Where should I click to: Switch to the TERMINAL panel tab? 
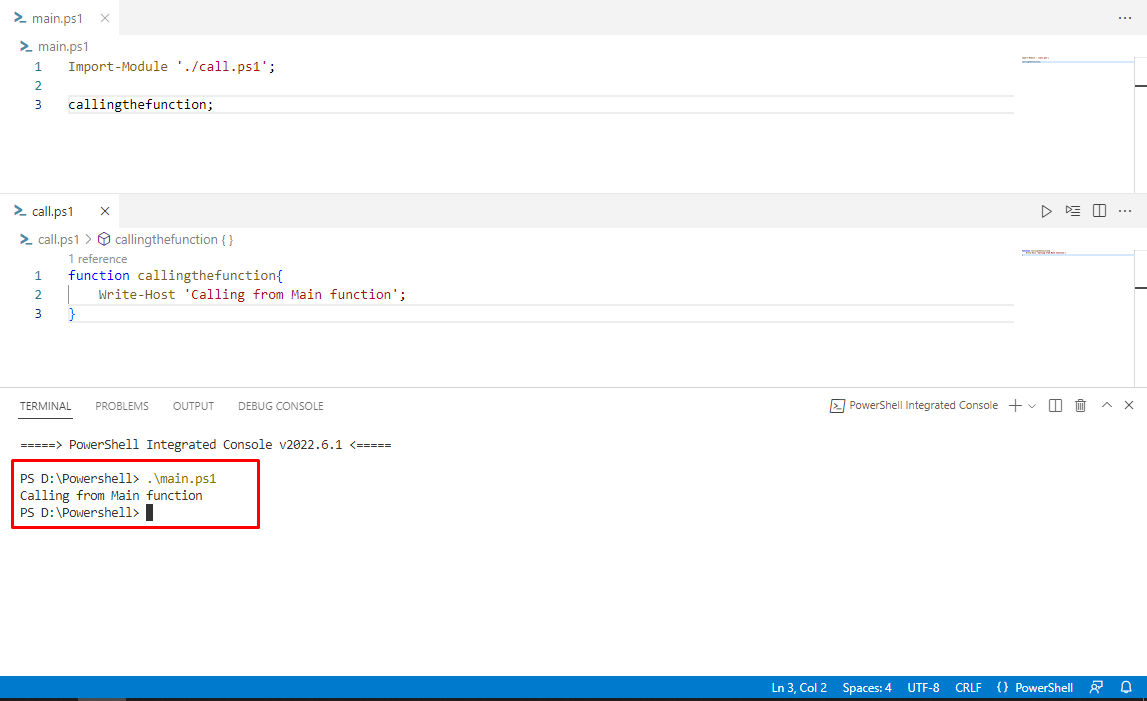pos(45,406)
